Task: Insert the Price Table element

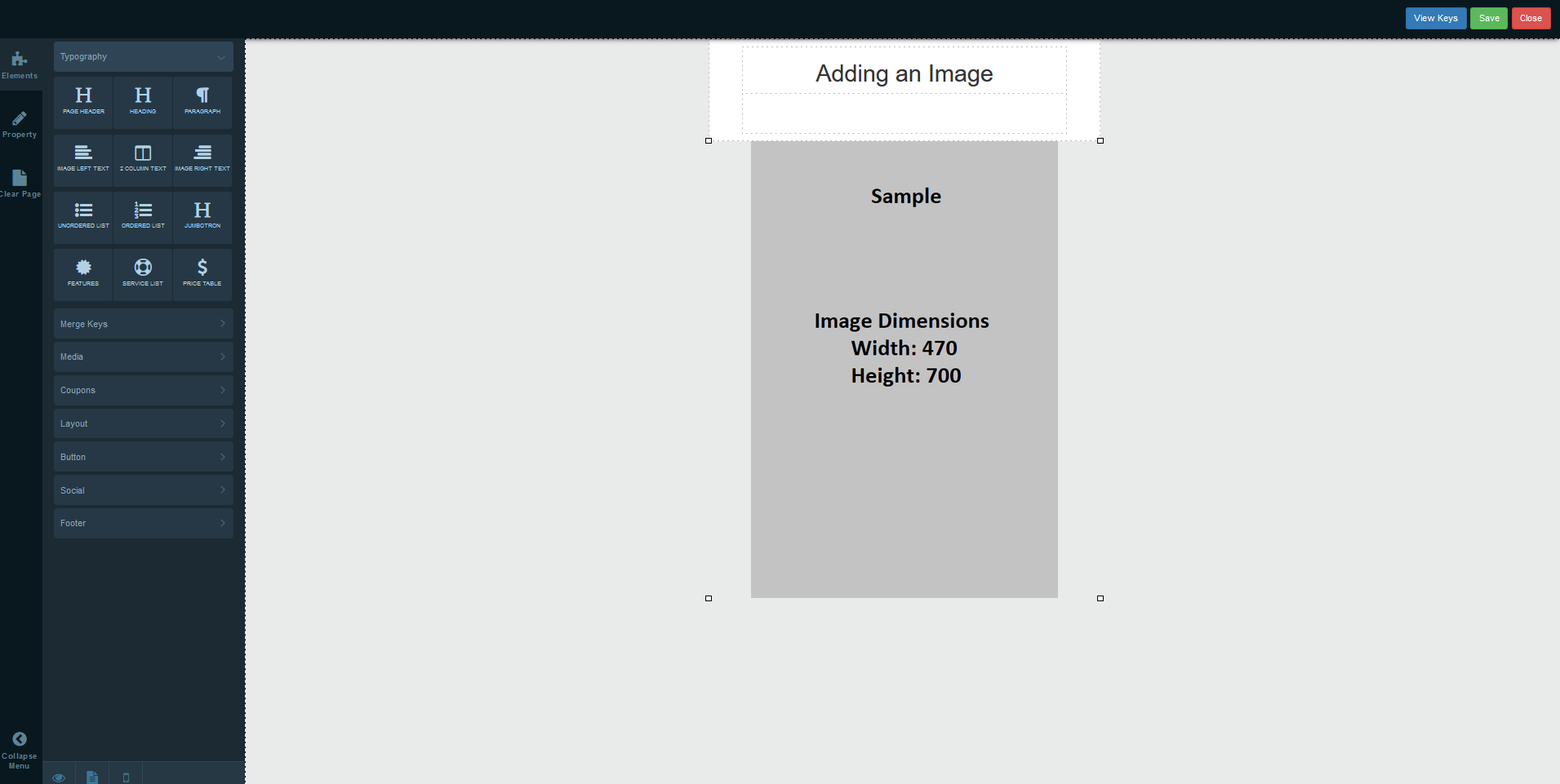Action: click(x=202, y=274)
